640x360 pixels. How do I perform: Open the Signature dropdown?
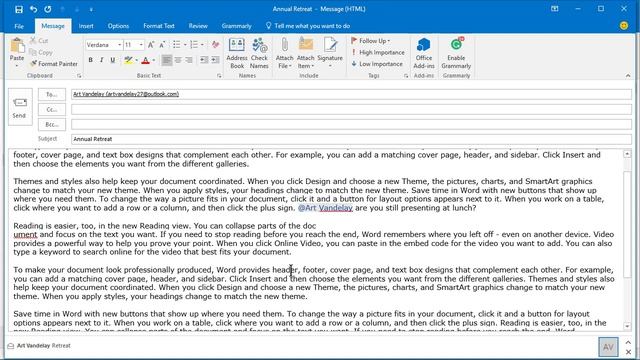[330, 53]
